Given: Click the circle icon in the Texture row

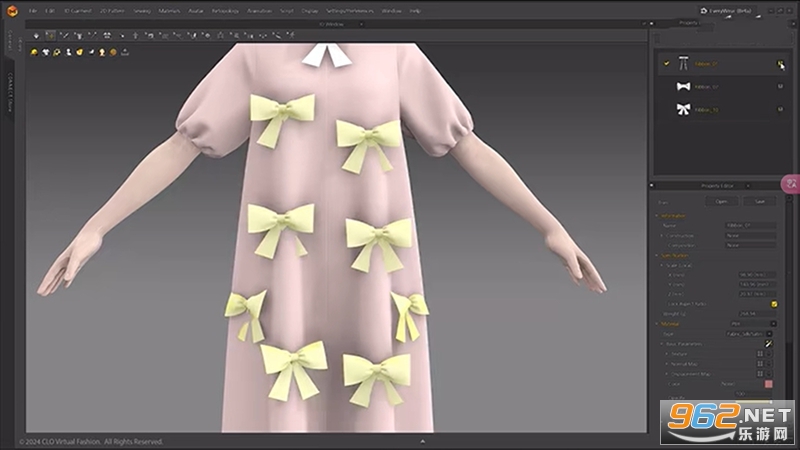Looking at the screenshot, I should tap(769, 354).
